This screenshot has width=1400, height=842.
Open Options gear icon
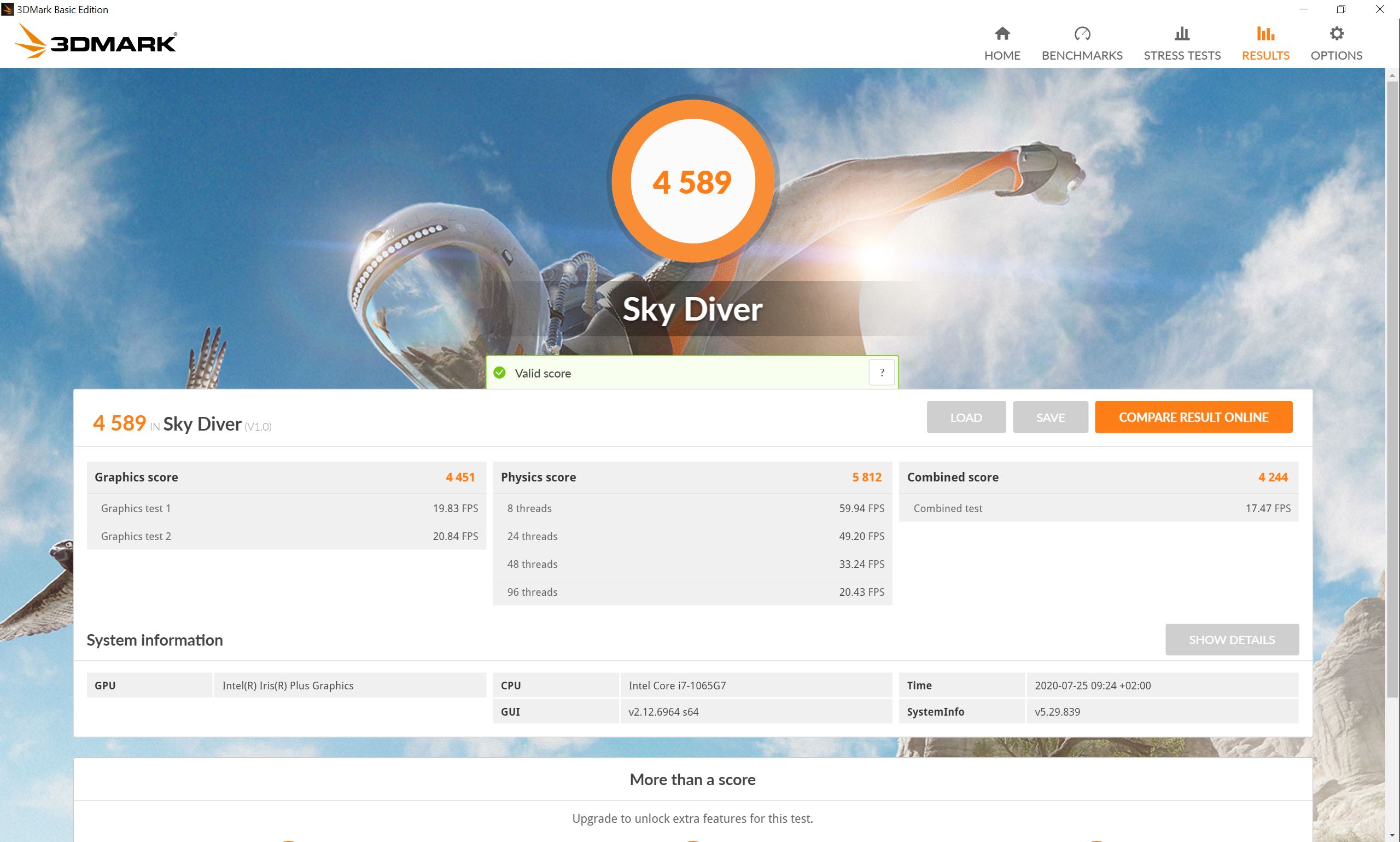[x=1336, y=33]
